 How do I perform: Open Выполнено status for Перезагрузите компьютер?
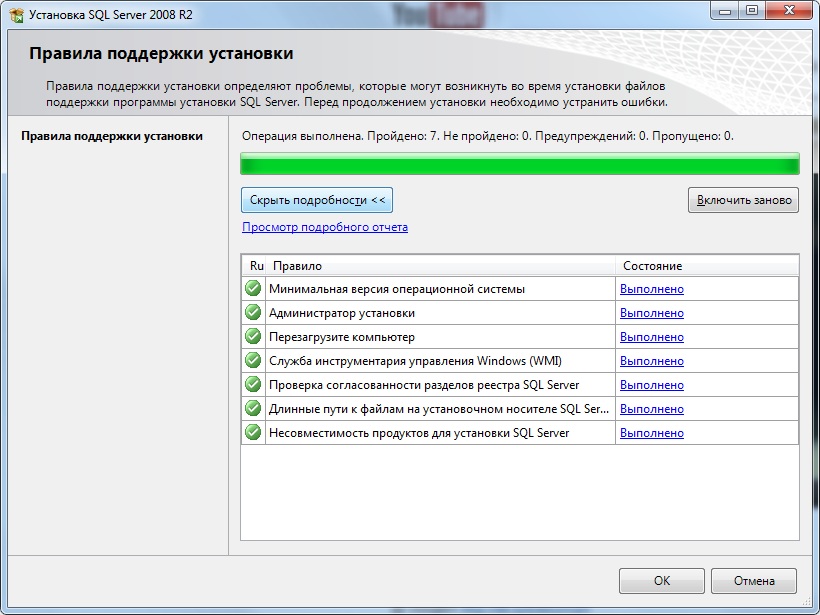click(x=652, y=337)
